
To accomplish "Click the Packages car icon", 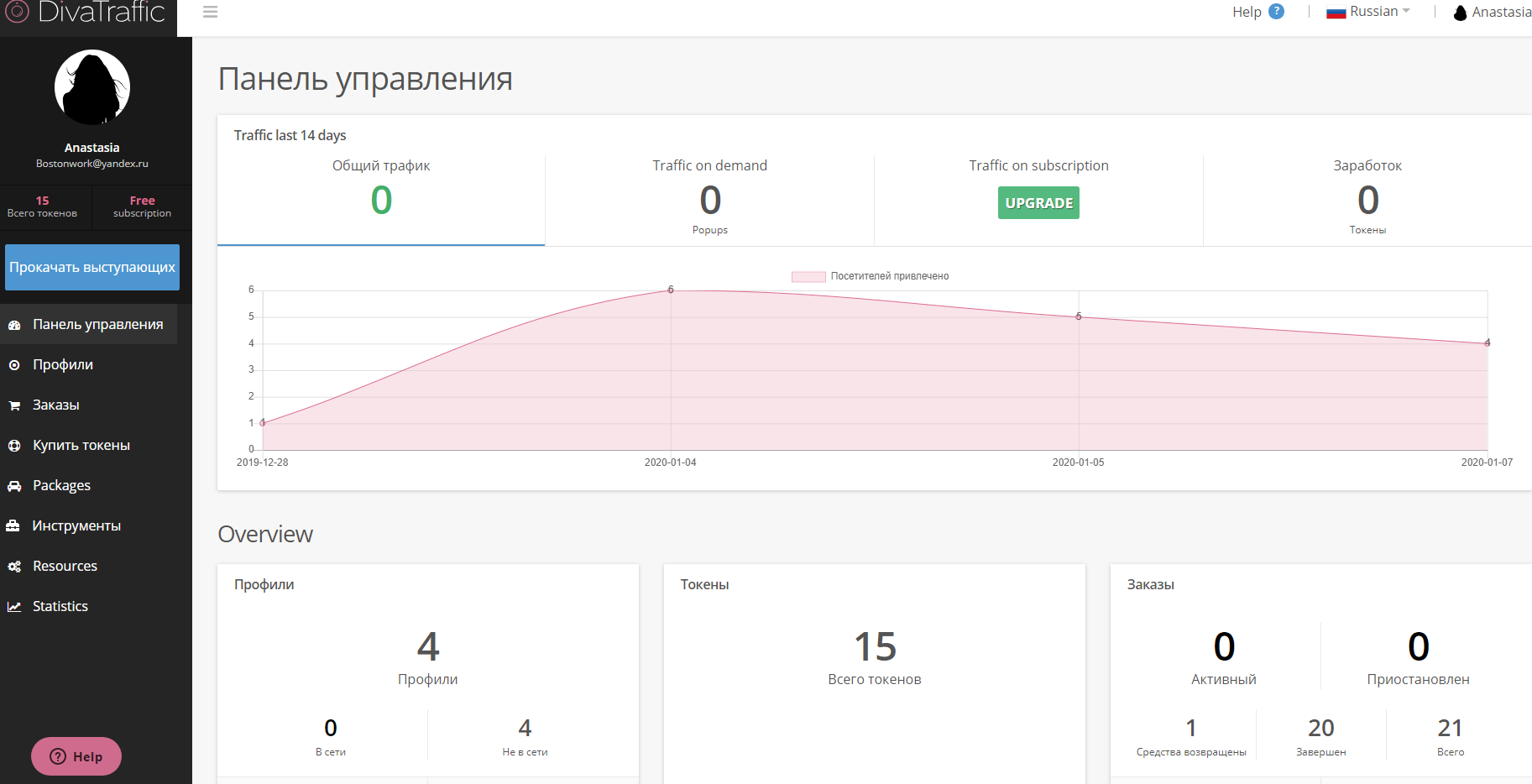I will [x=14, y=486].
